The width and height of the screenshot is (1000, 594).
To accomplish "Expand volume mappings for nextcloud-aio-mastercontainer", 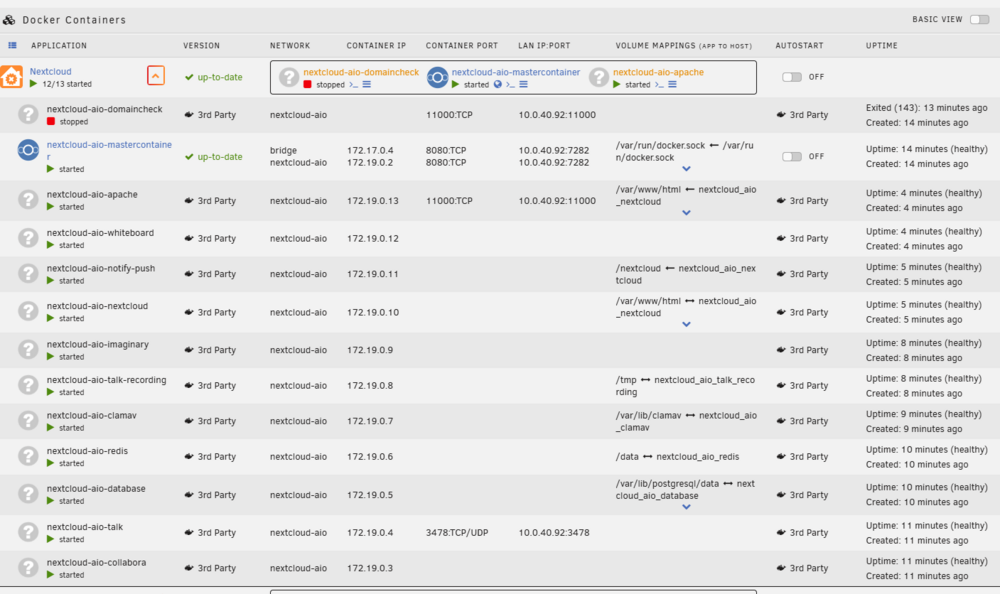I will [686, 169].
